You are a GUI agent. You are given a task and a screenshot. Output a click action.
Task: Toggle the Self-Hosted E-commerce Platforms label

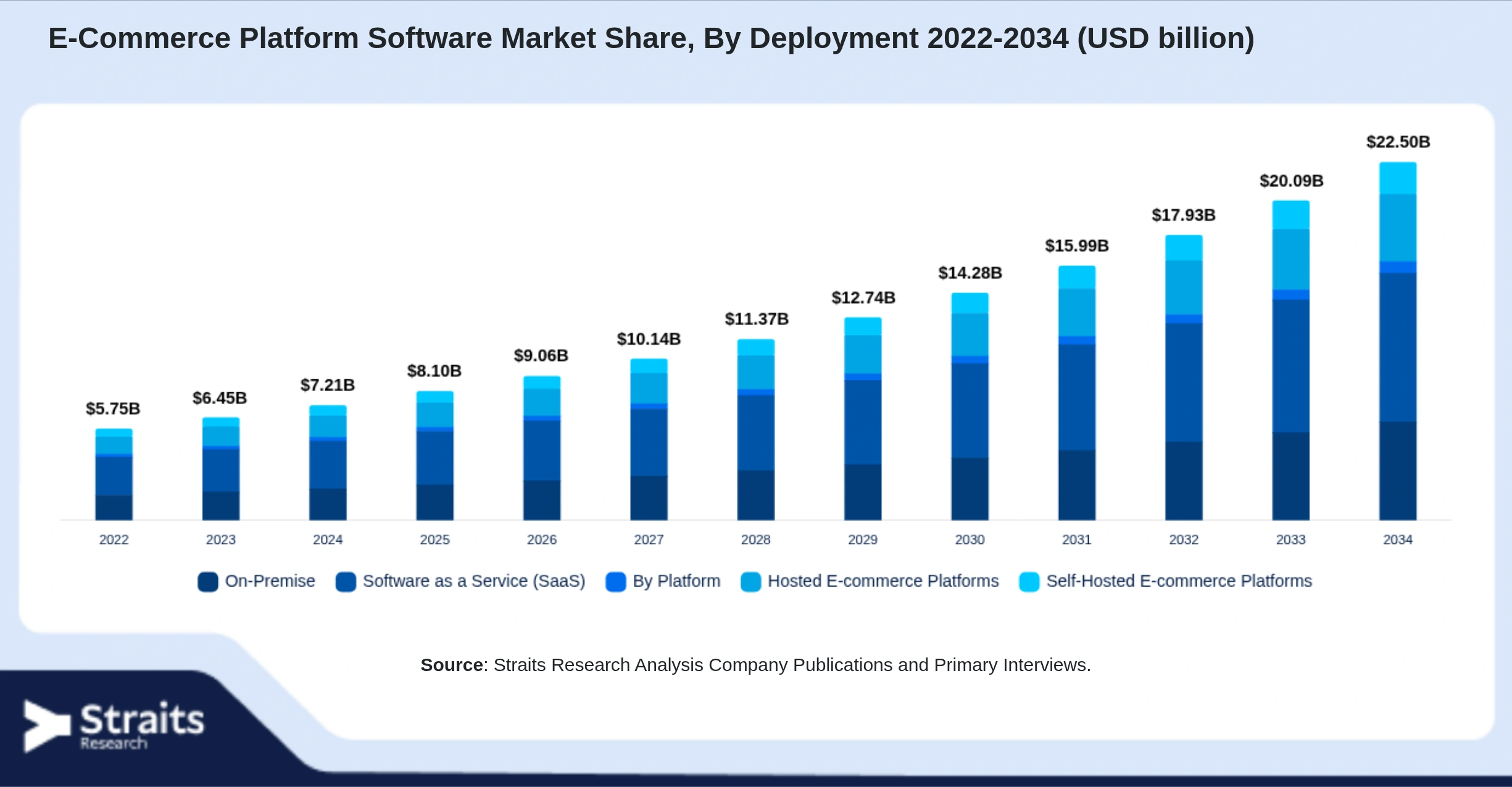pos(1179,581)
